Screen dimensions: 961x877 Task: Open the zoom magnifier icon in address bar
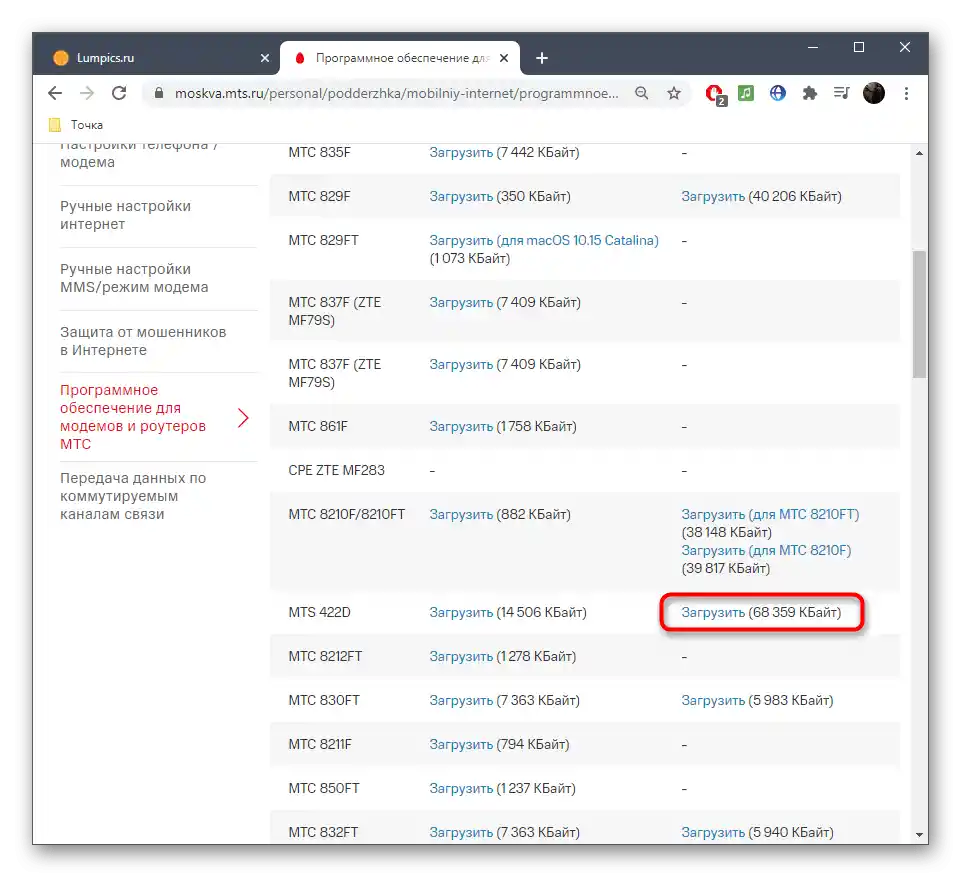[642, 93]
